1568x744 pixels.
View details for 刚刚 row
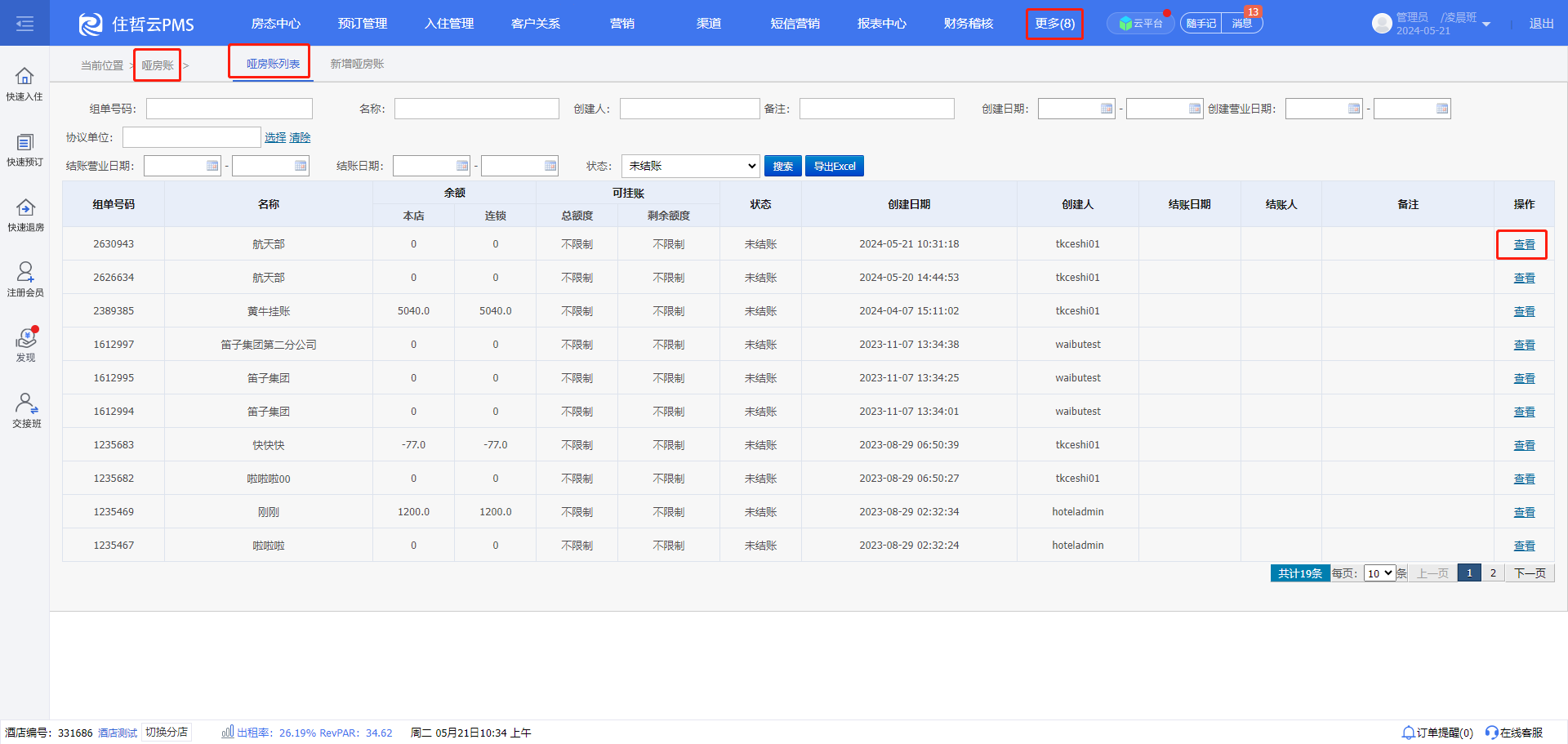click(1524, 512)
